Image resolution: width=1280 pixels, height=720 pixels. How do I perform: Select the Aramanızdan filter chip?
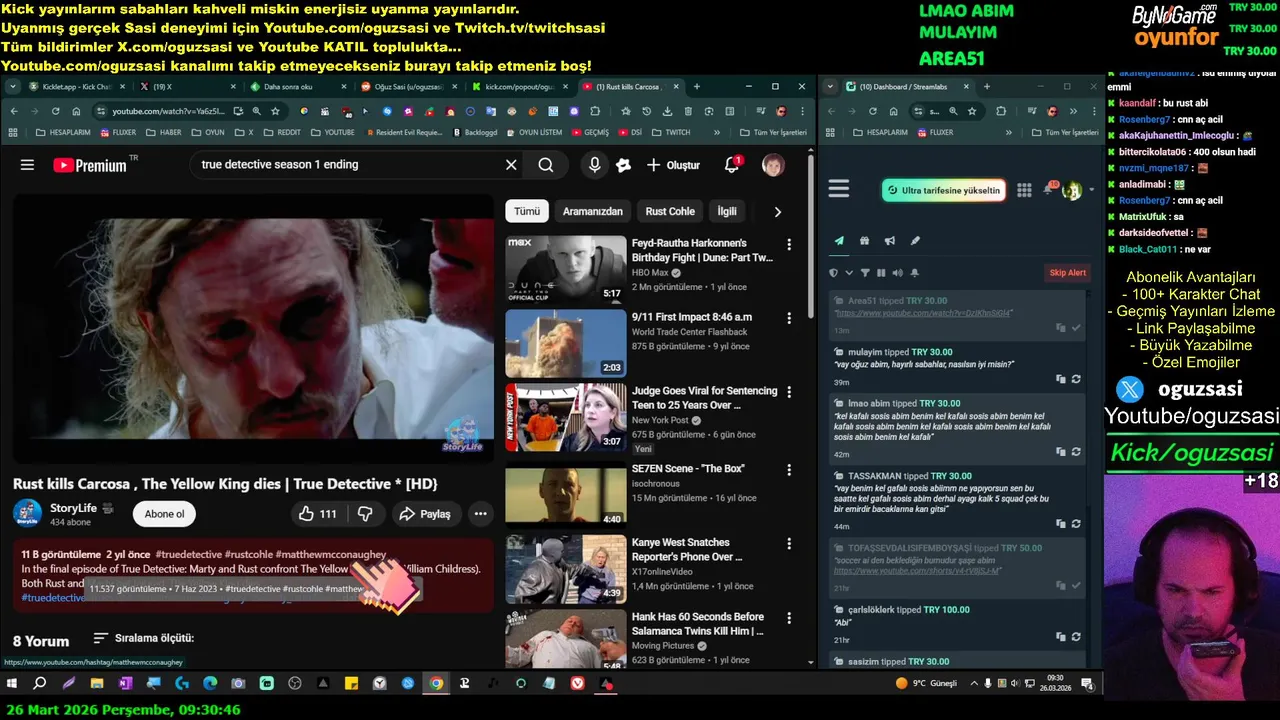pyautogui.click(x=592, y=211)
